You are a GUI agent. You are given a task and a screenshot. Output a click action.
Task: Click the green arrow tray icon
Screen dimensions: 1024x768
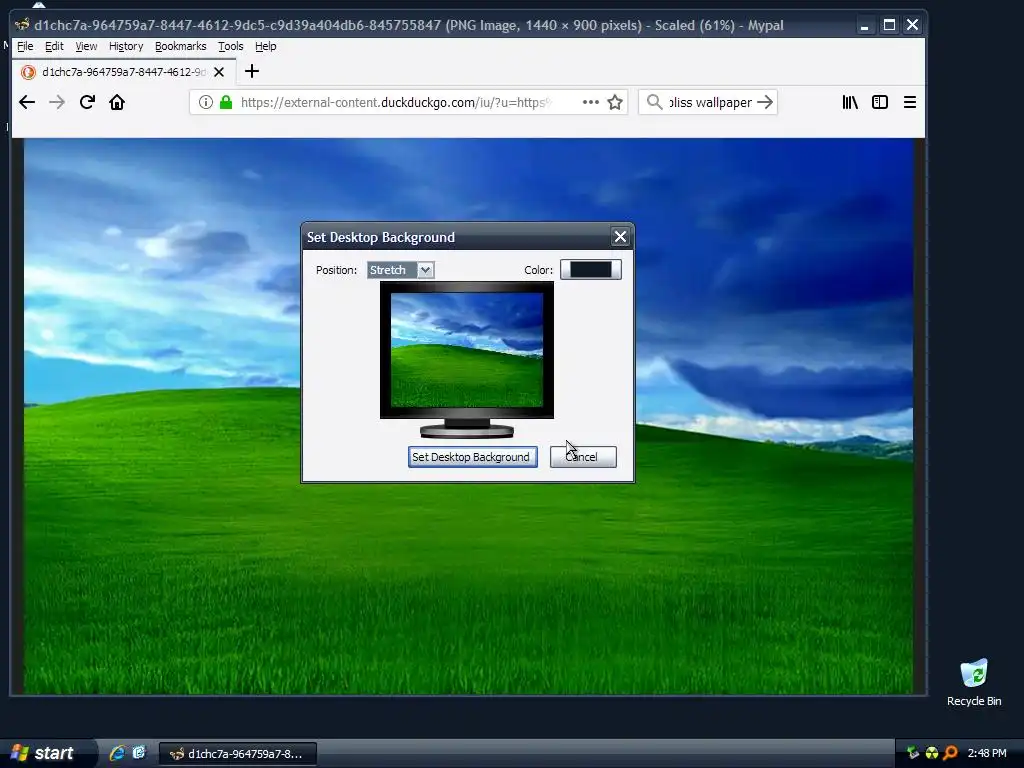point(913,753)
